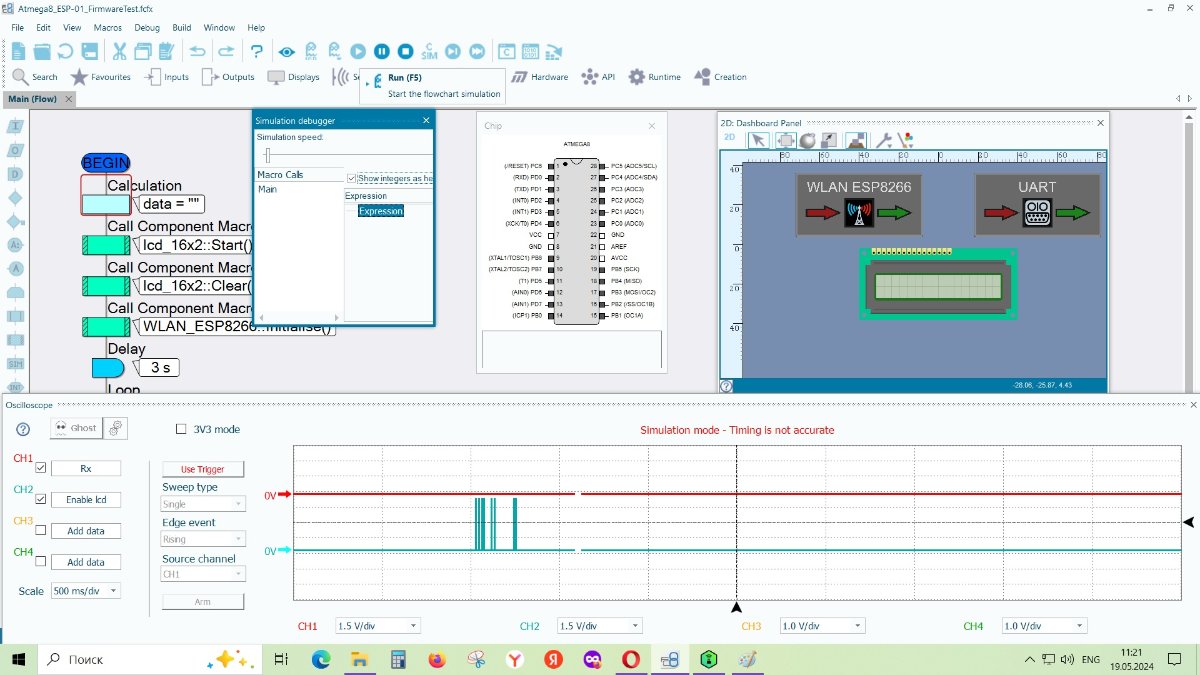This screenshot has height=675, width=1200.
Task: Click the eye view icon in toolbar
Action: click(286, 51)
